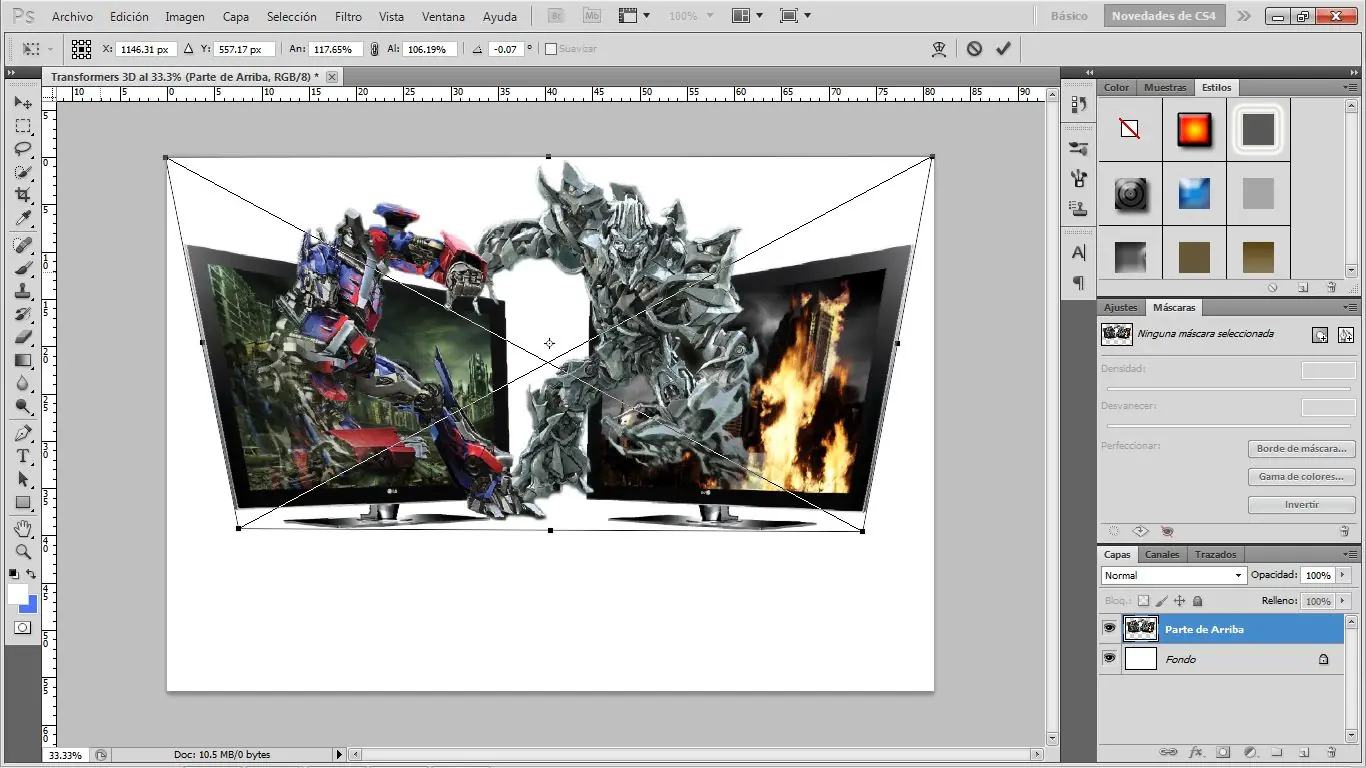Select the Eyedropper tool

pyautogui.click(x=22, y=218)
